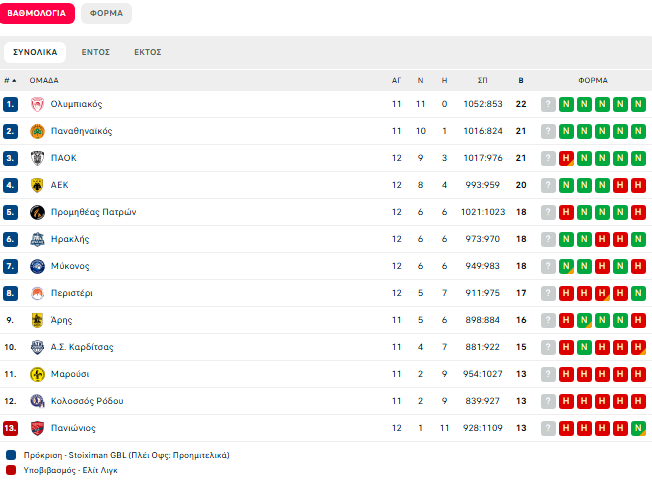652x489 pixels.
Task: Click the Περιστέρι team logo
Action: click(x=37, y=293)
